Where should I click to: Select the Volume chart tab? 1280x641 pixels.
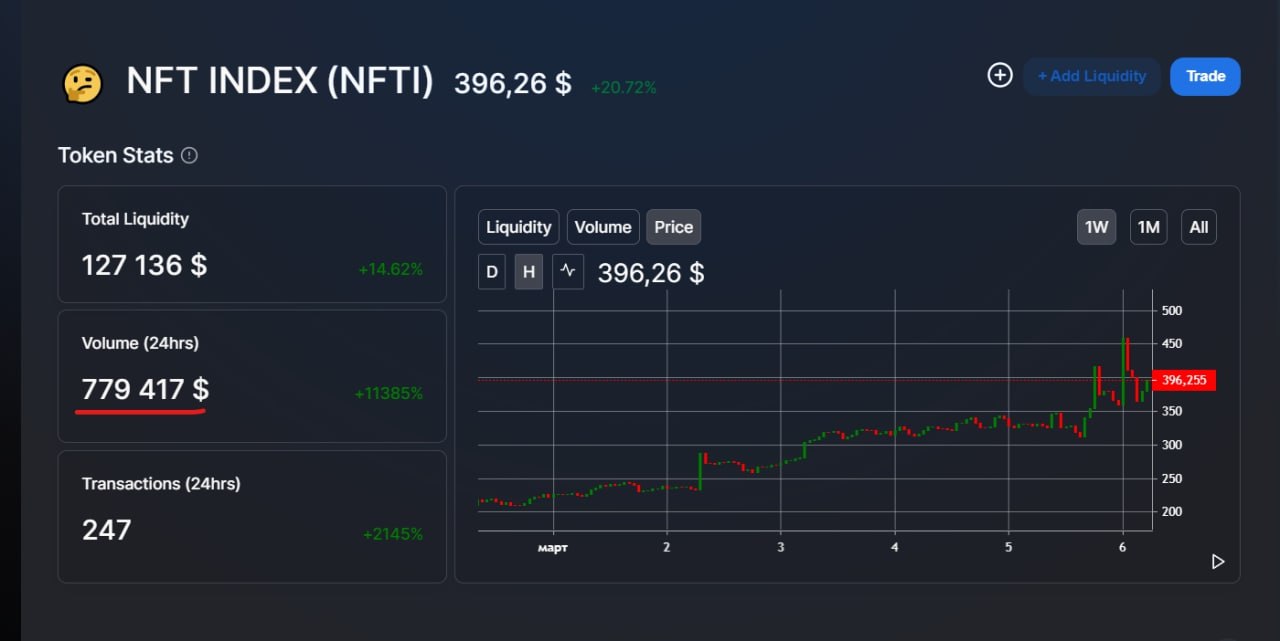coord(603,227)
